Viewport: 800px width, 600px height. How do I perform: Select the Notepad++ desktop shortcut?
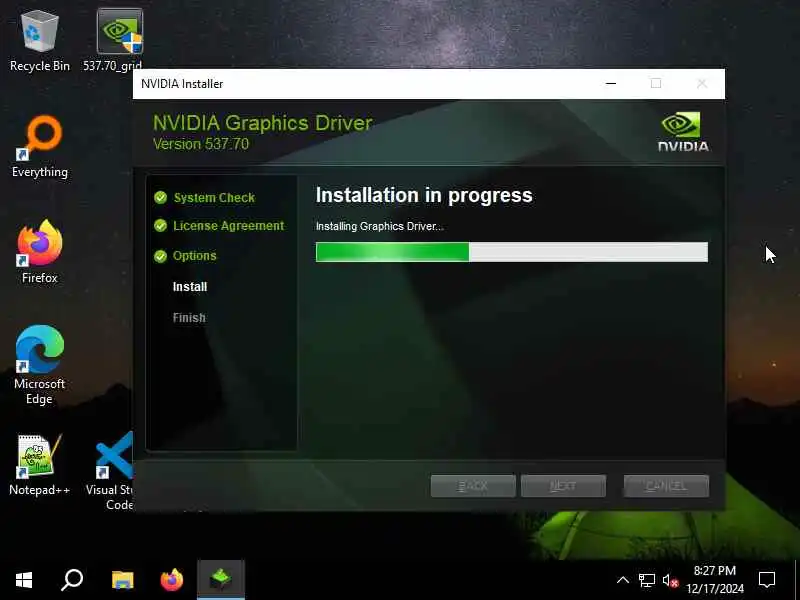point(40,465)
